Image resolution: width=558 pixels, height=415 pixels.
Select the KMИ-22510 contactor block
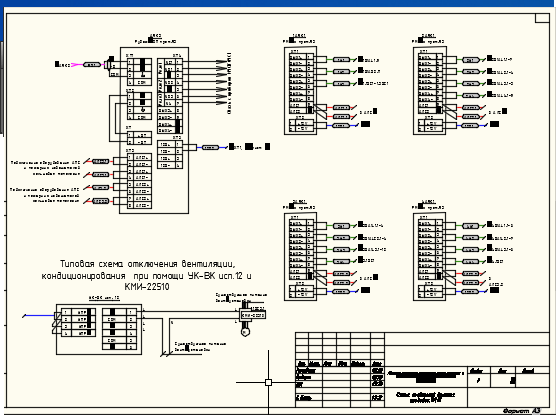click(x=253, y=315)
